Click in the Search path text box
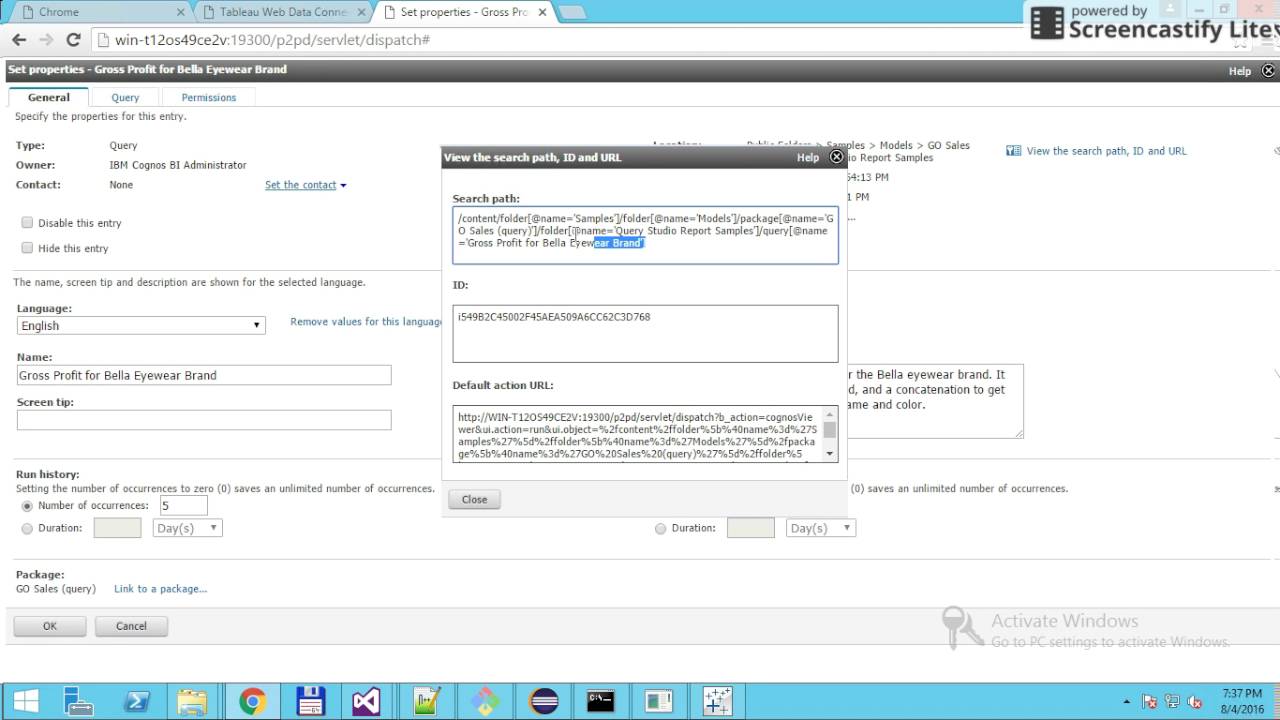This screenshot has height=720, width=1280. pos(645,236)
